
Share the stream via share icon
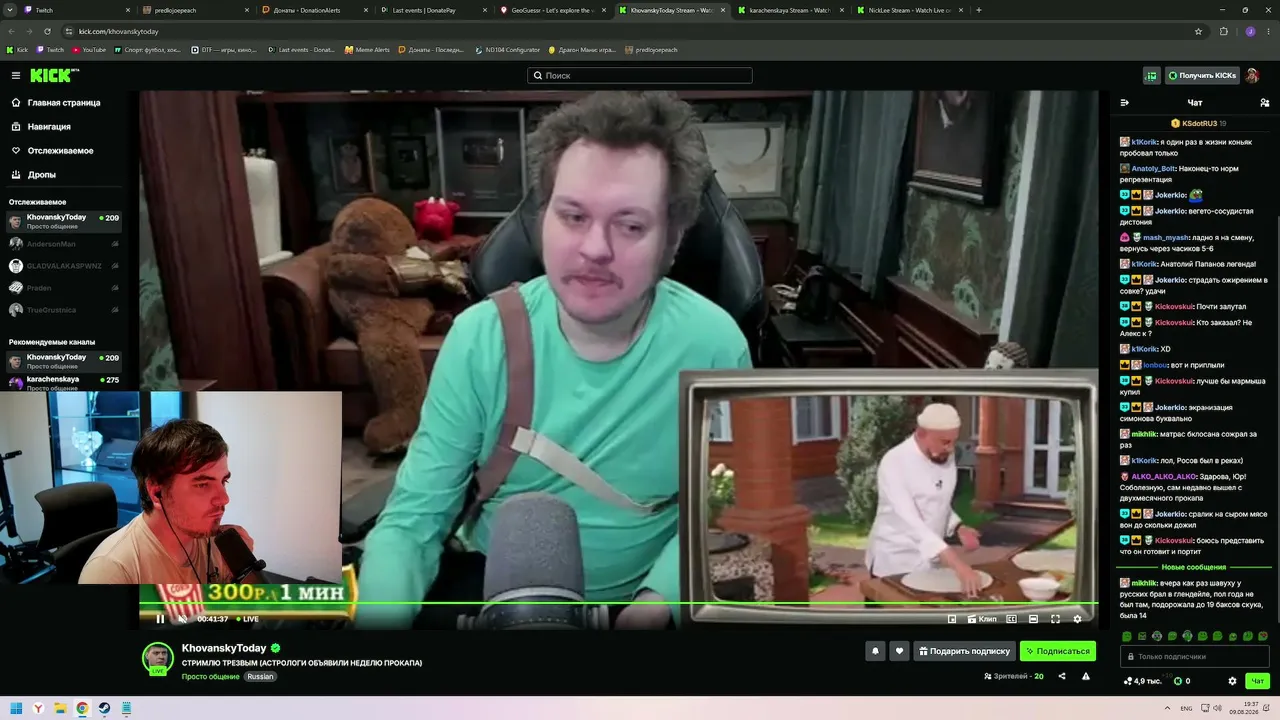pos(1062,677)
